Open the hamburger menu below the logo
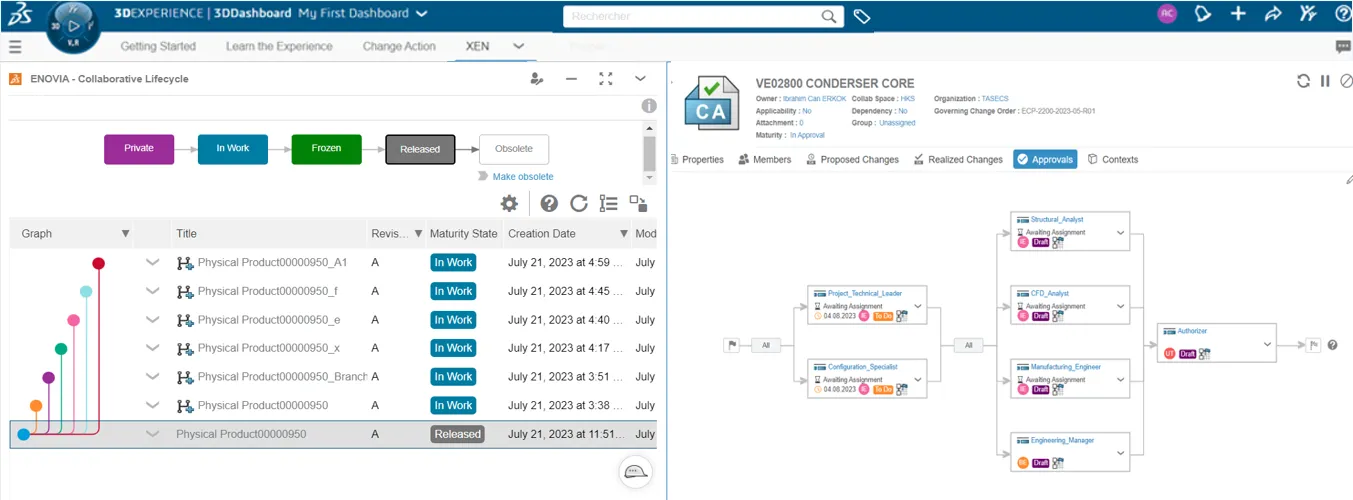 (15, 47)
